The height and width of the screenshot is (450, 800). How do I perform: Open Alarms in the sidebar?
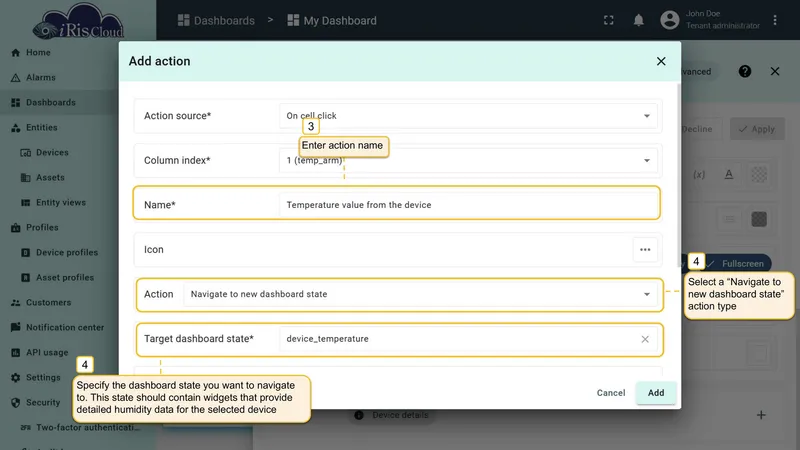41,78
